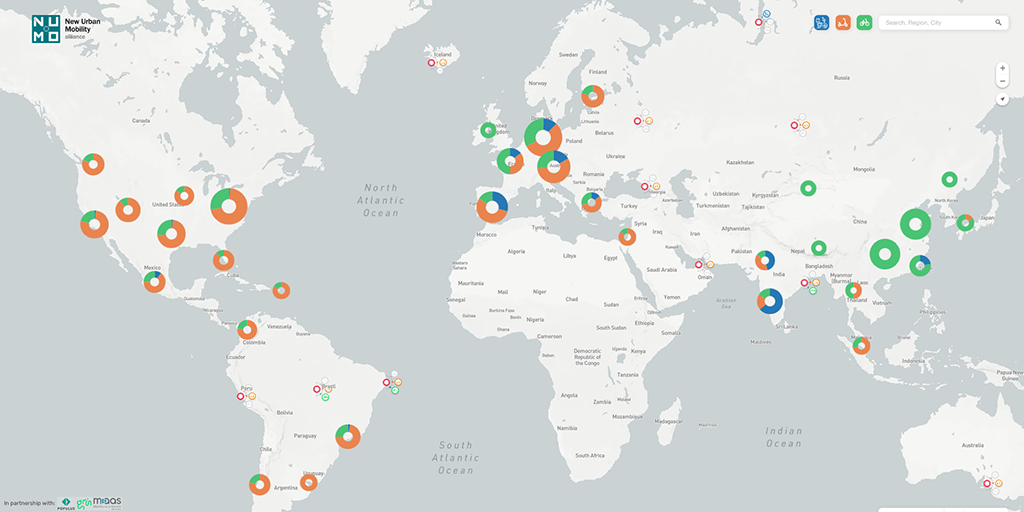Select the Mexico donut cluster
The width and height of the screenshot is (1024, 512).
click(154, 281)
